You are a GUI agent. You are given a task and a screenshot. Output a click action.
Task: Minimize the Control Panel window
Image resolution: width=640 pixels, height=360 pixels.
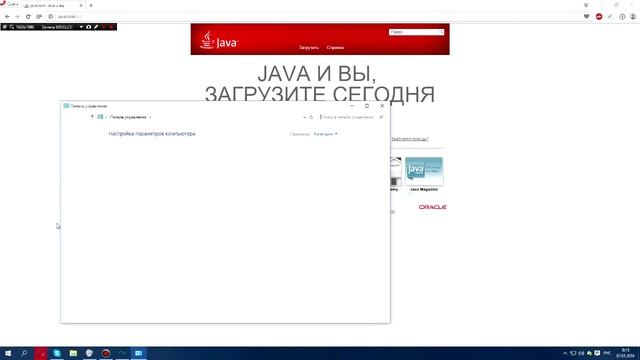(x=352, y=106)
